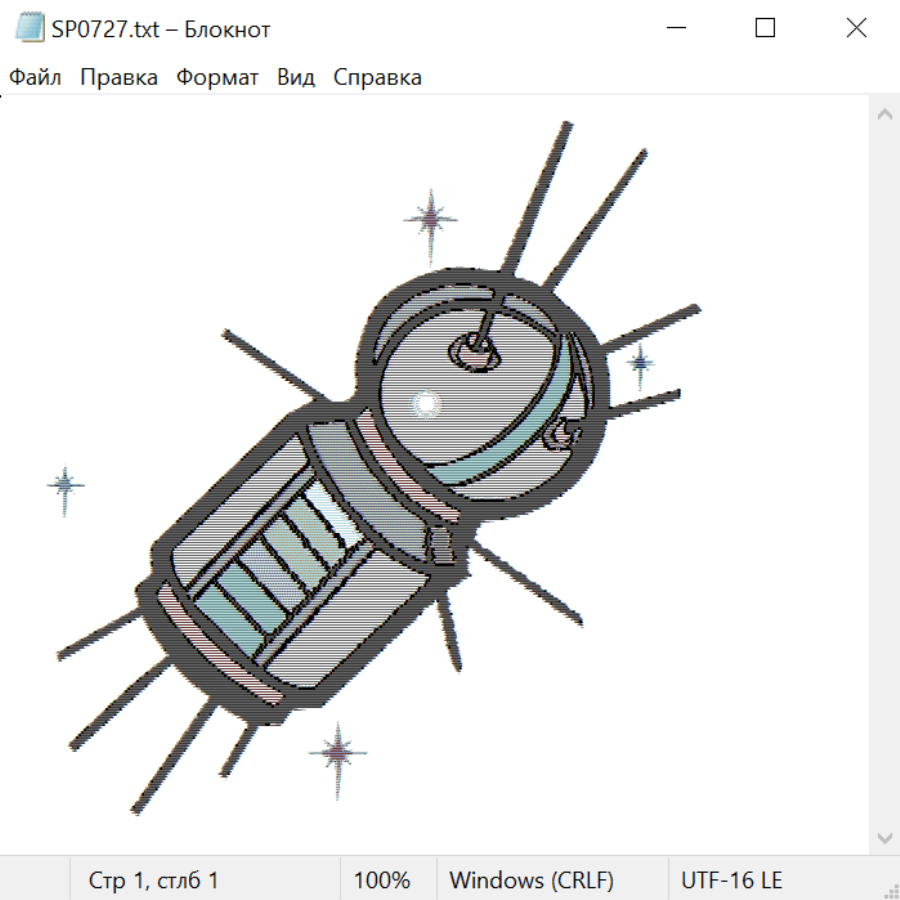
Task: Click the Windows (CRLF) line ending indicator
Action: tap(531, 880)
